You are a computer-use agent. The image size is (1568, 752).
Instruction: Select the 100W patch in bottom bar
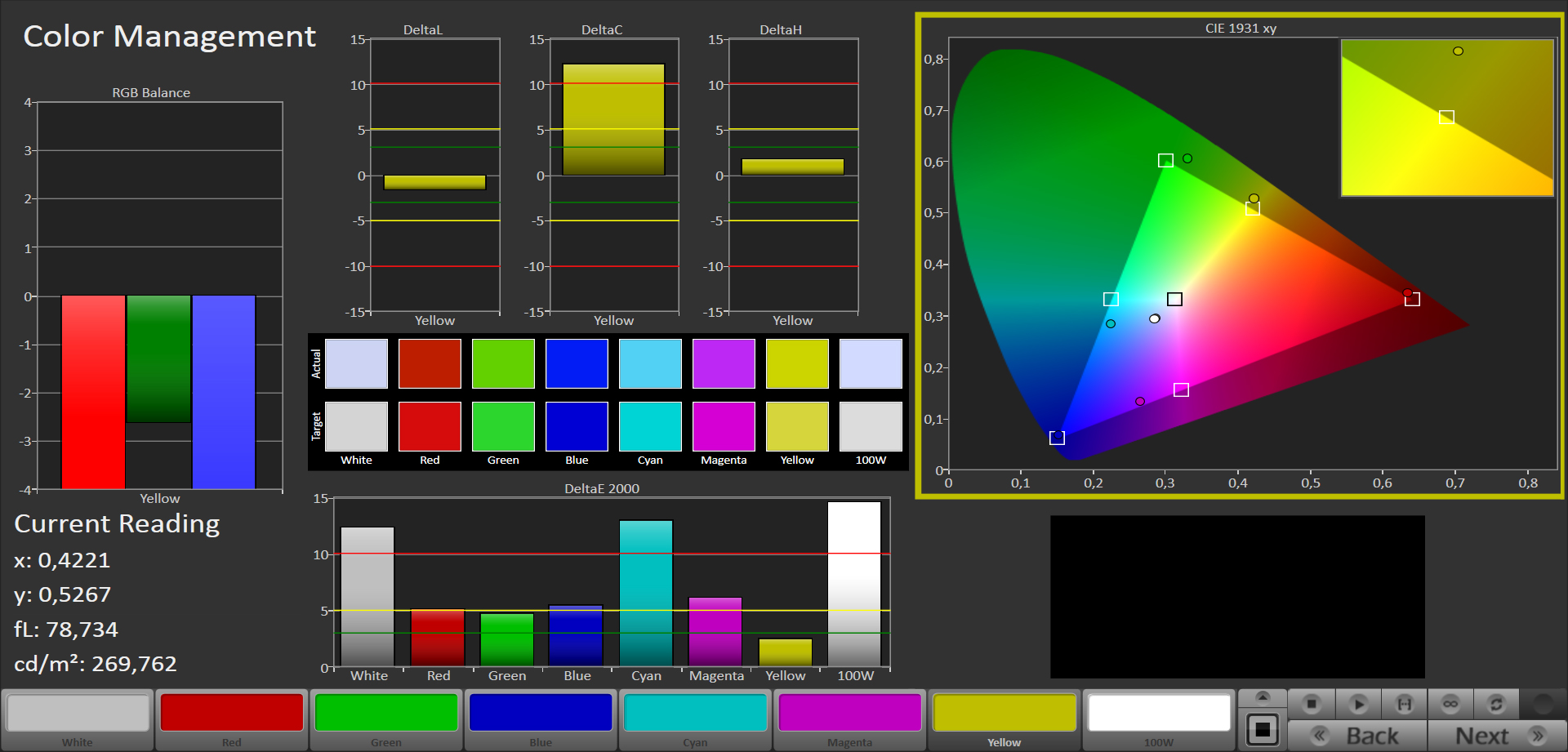(1159, 719)
